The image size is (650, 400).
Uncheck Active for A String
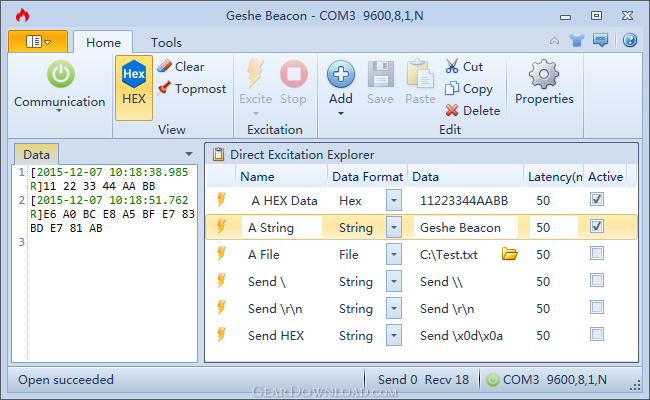[597, 226]
